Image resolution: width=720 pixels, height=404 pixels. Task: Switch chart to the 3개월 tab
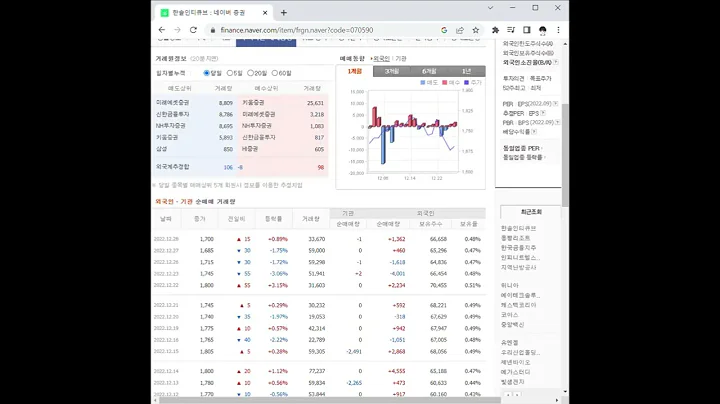[392, 71]
